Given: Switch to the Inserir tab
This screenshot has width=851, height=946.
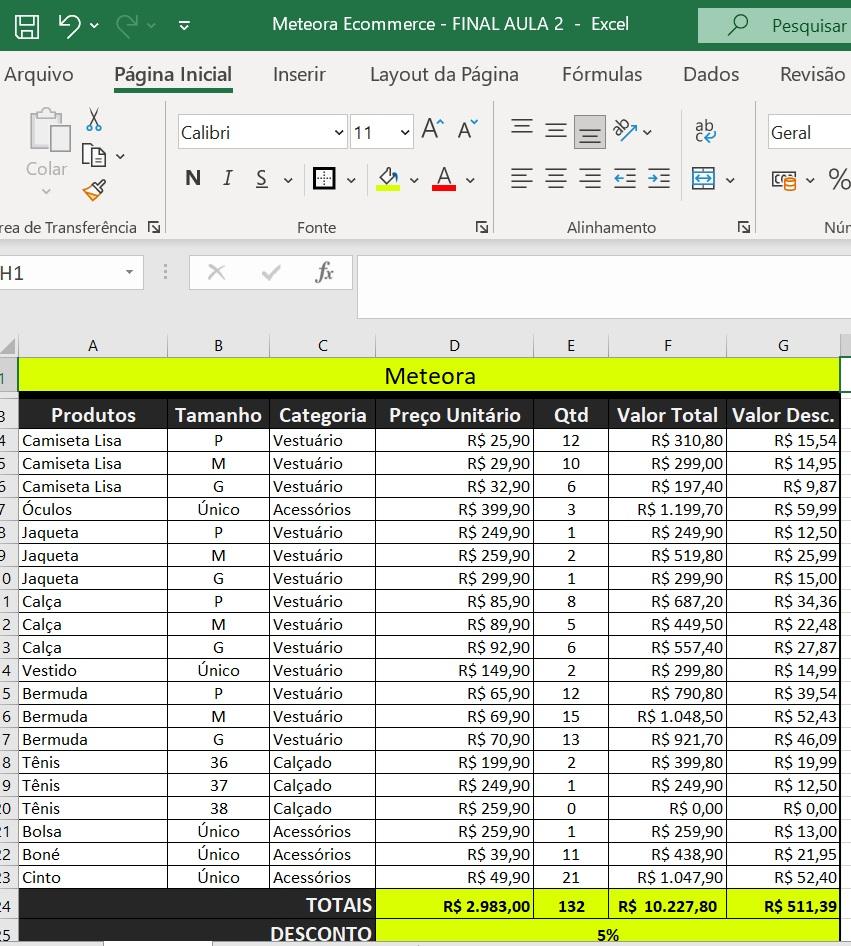Looking at the screenshot, I should click(299, 75).
